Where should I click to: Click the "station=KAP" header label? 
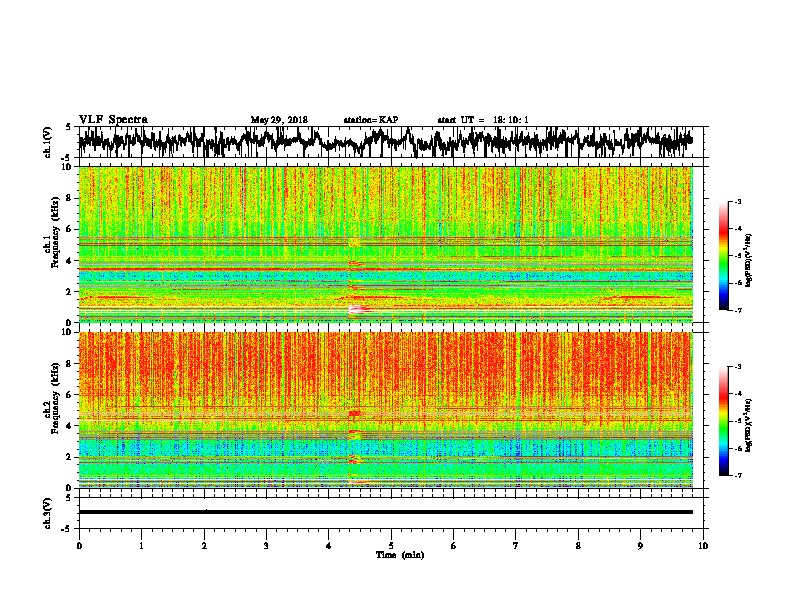(x=370, y=120)
